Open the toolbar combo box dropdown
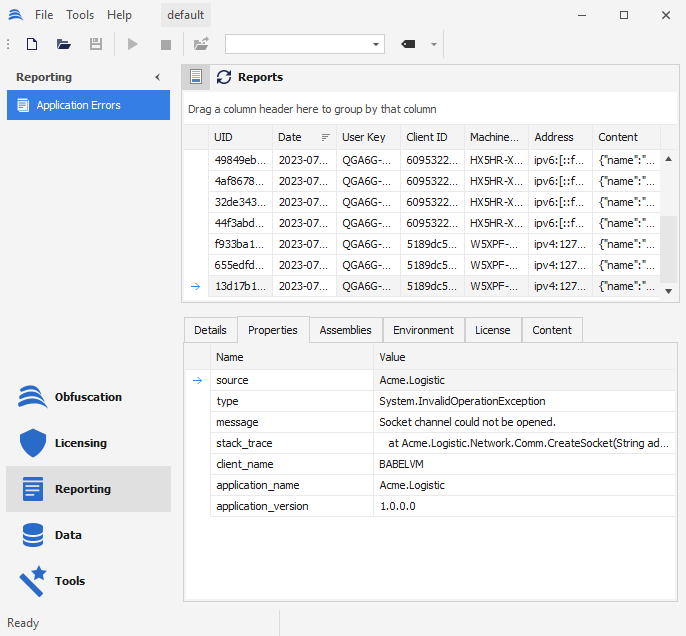The image size is (686, 636). click(376, 44)
